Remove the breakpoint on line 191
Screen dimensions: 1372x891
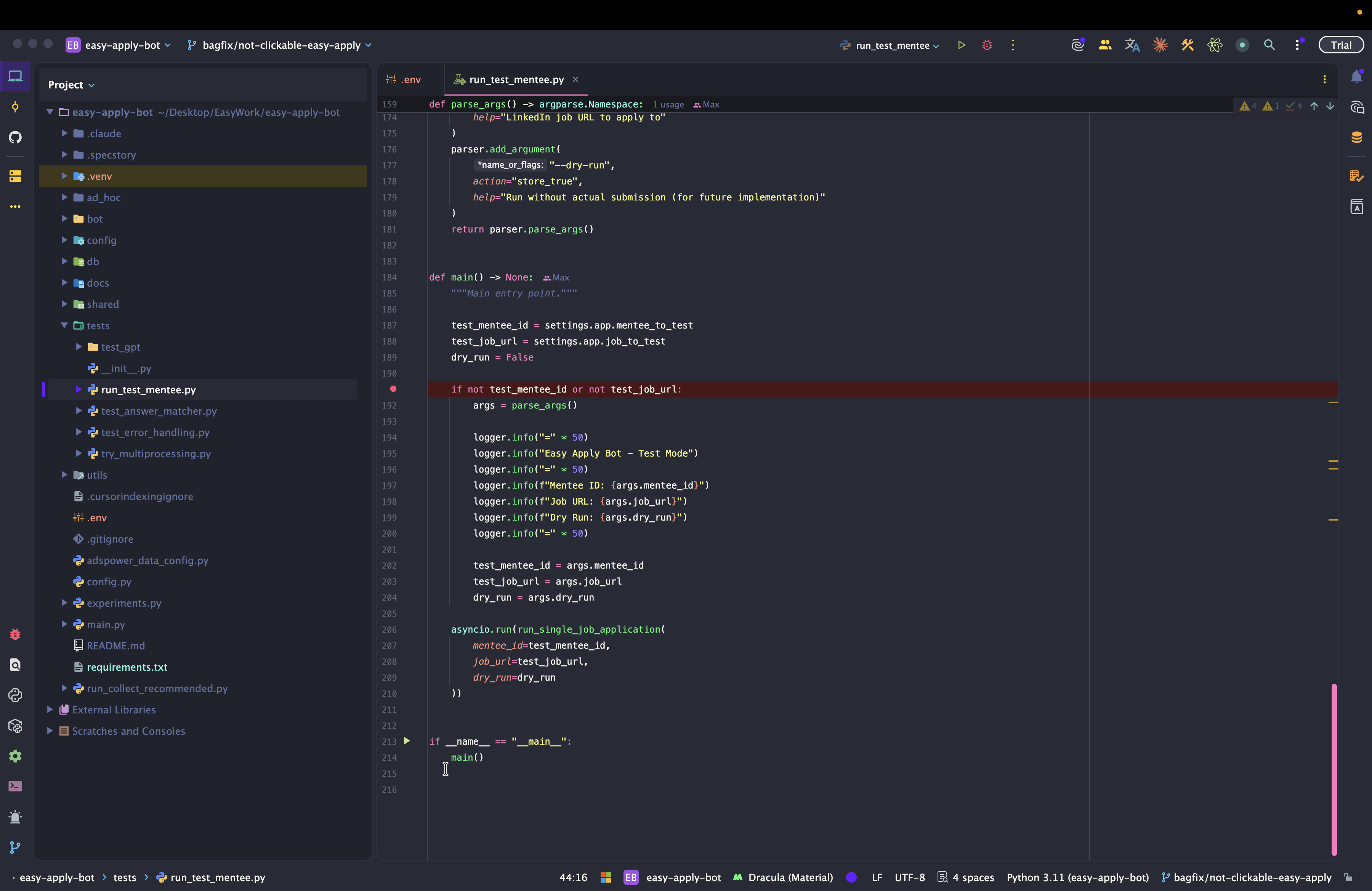coord(393,389)
